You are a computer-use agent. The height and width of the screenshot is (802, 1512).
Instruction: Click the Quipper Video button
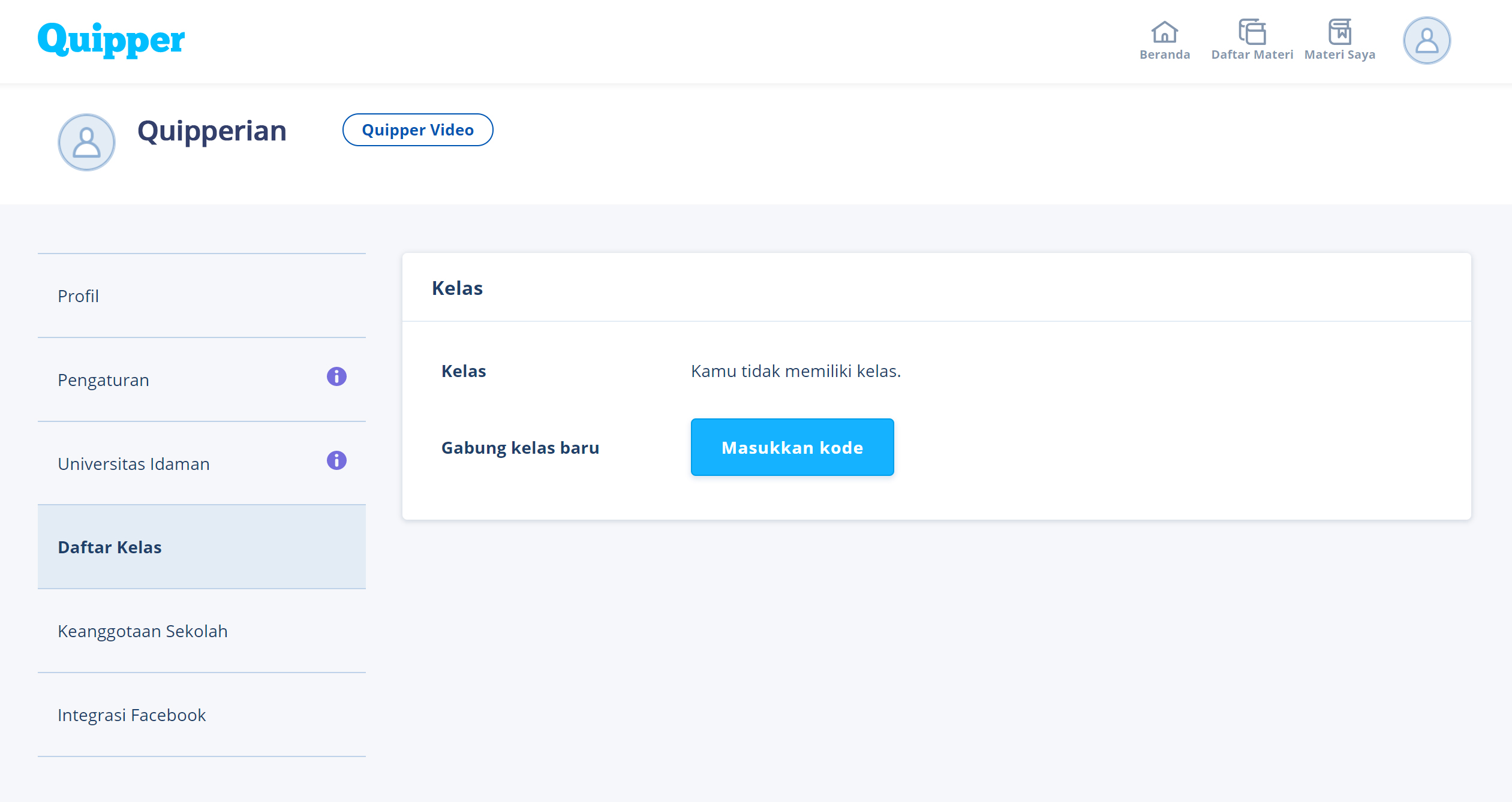pos(417,129)
